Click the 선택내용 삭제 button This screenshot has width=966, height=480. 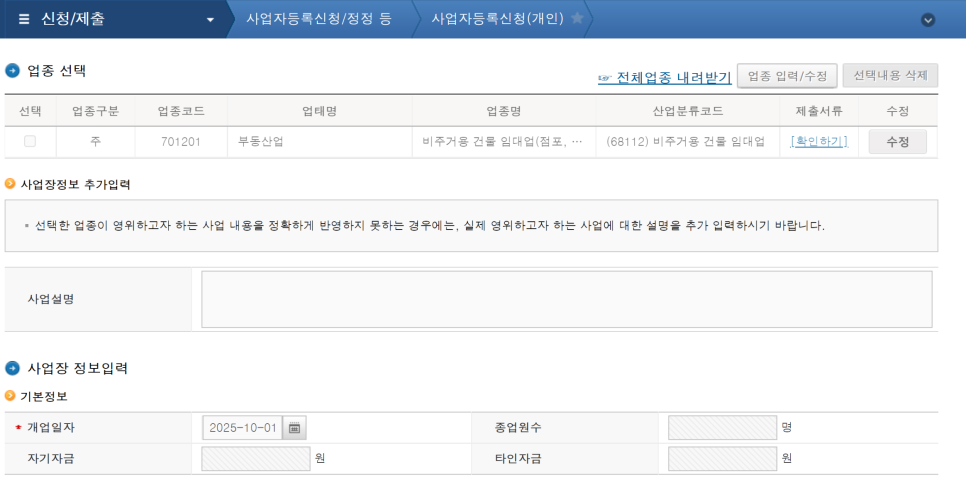890,76
